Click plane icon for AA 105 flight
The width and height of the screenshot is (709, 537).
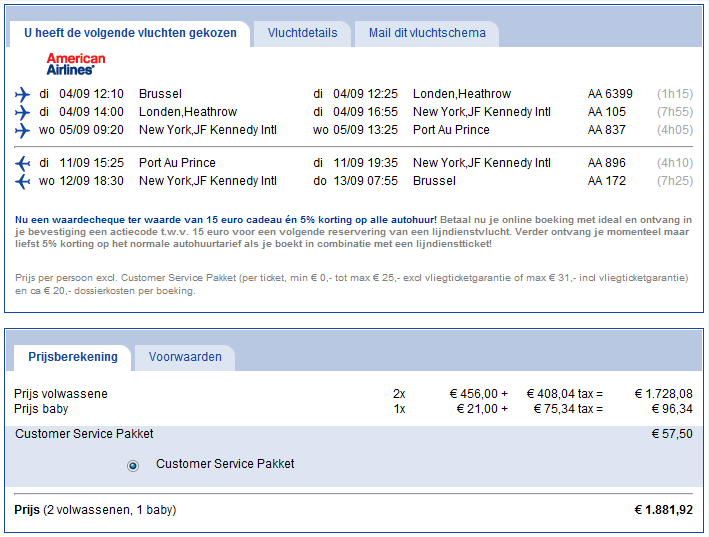[22, 113]
